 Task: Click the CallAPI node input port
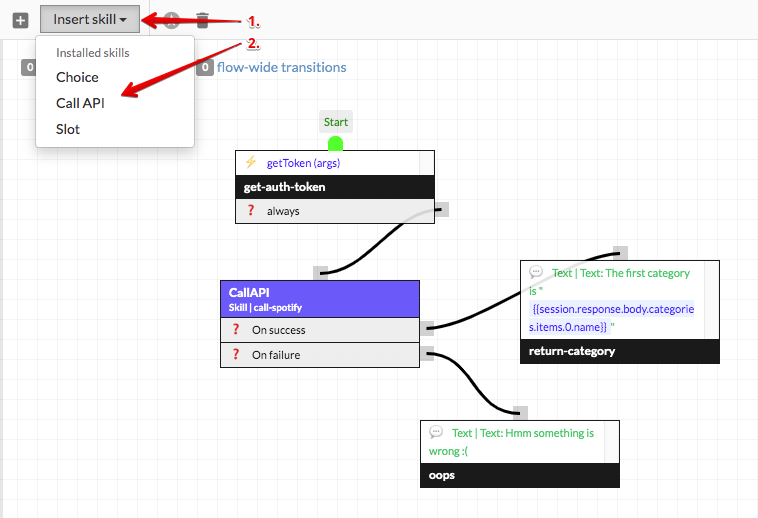coord(321,273)
